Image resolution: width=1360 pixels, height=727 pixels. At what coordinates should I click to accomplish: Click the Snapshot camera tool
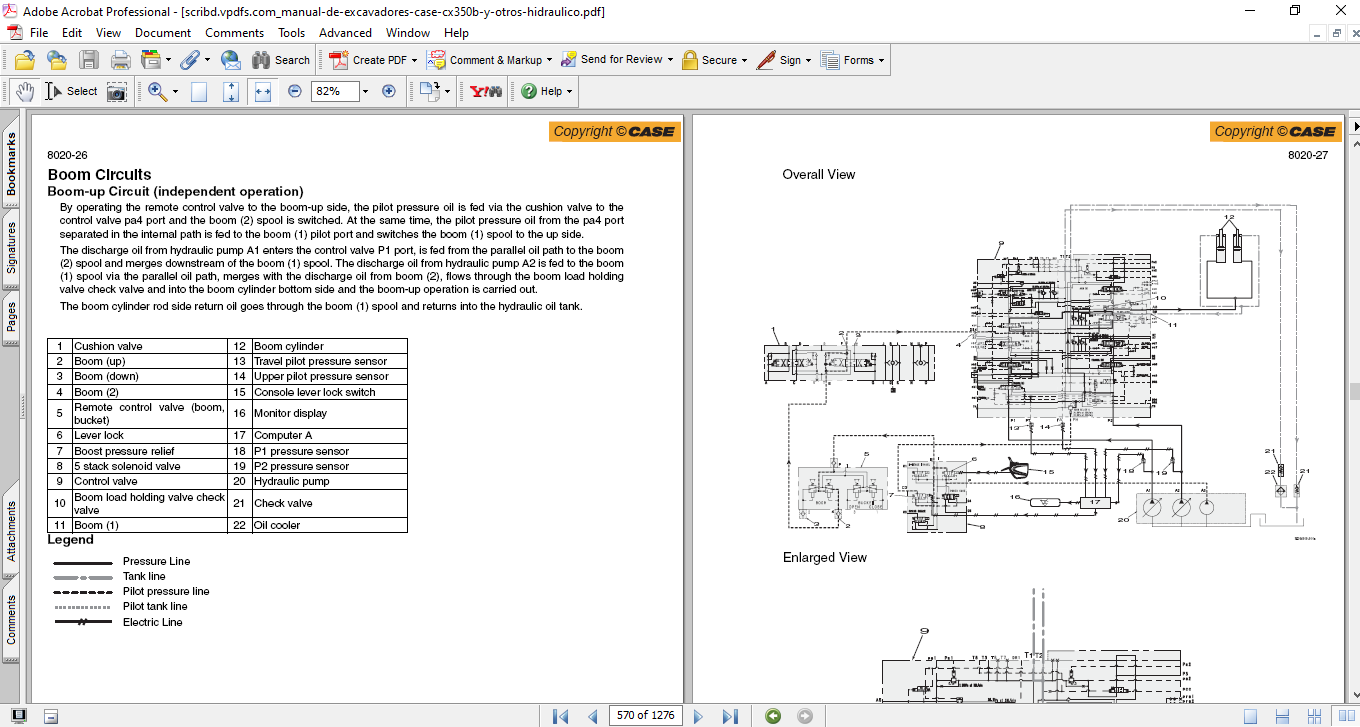[117, 91]
